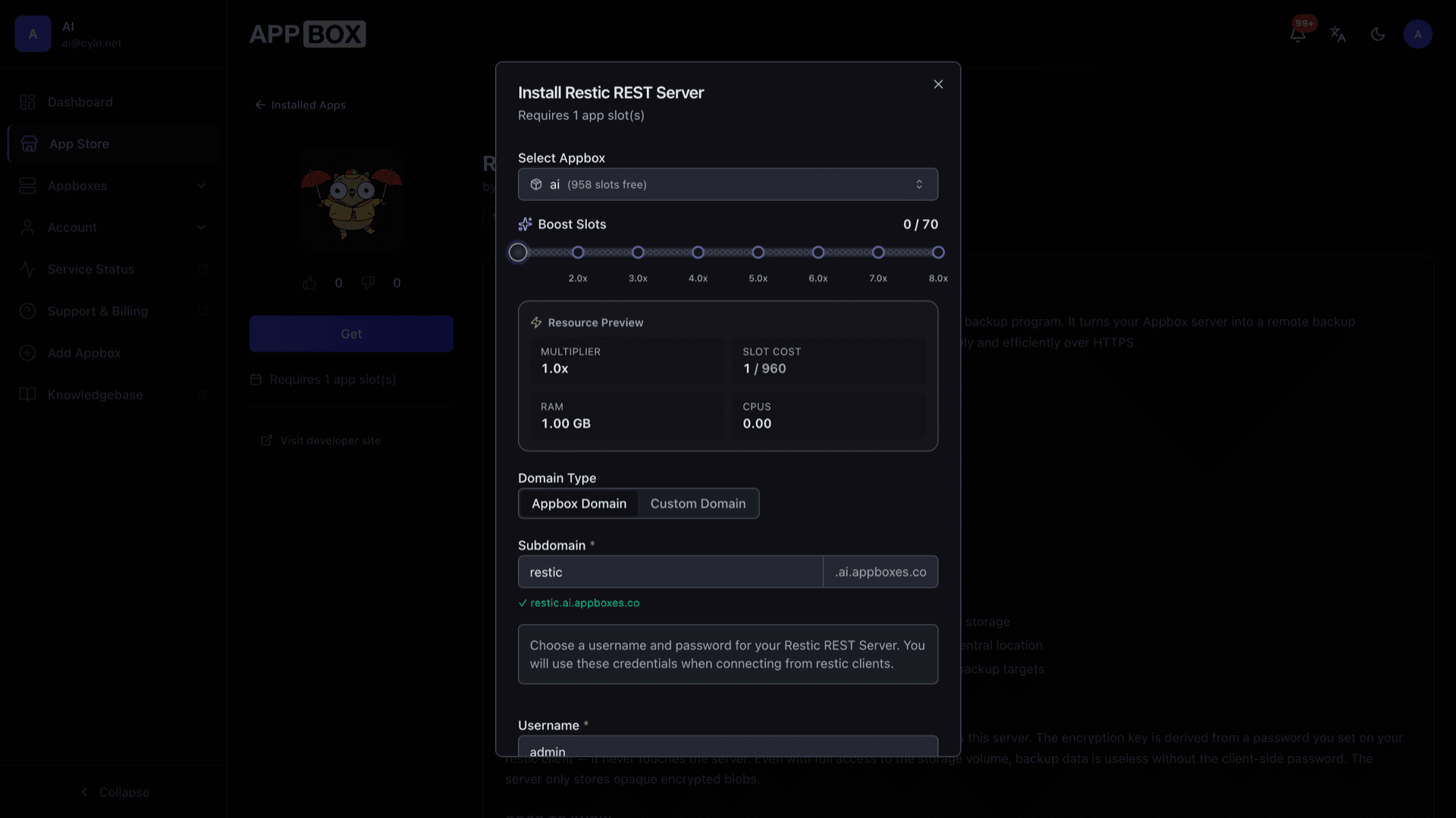Expand the Account sidebar section
Screen dimensions: 1456x818
tap(113, 227)
